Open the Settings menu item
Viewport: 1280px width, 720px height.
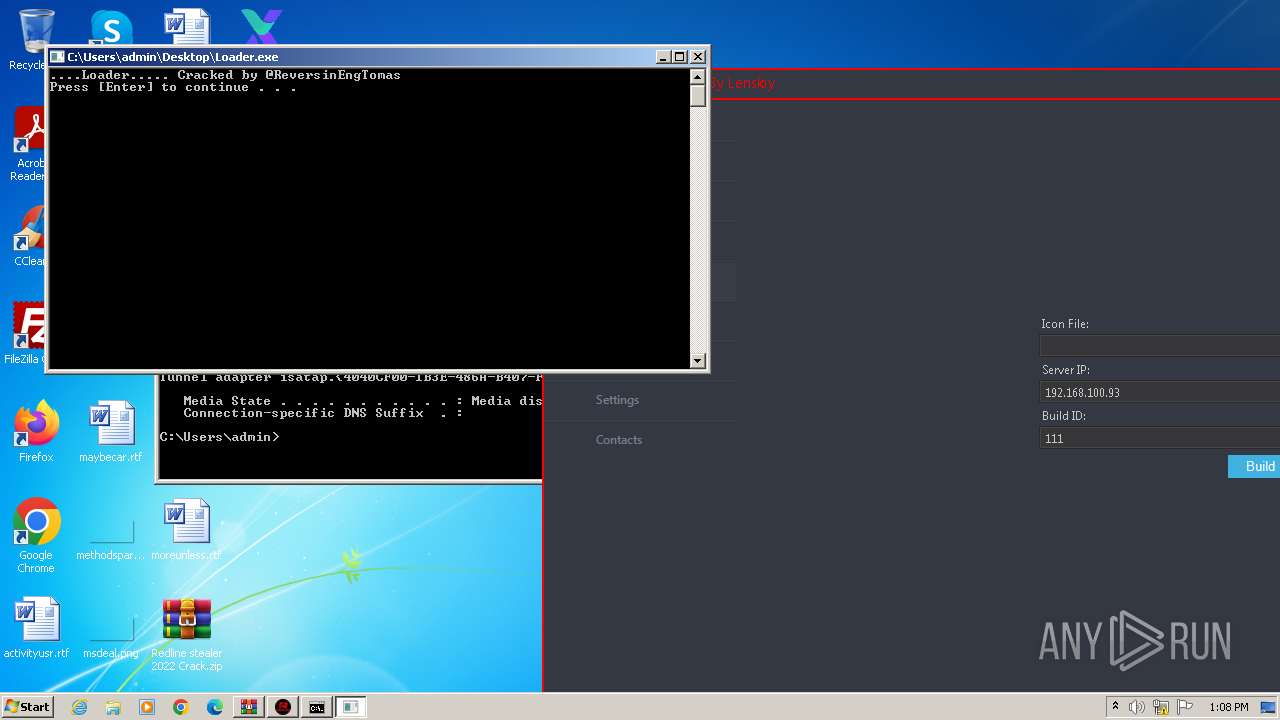617,400
